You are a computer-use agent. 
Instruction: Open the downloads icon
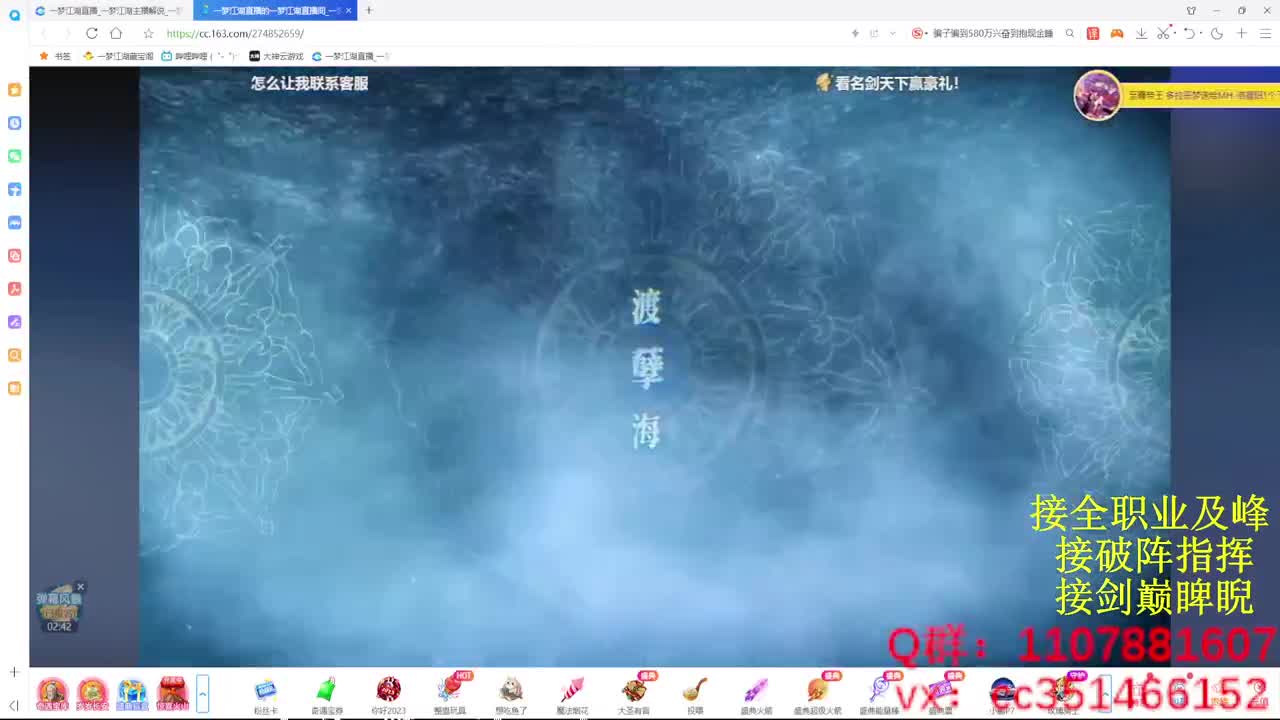[1141, 33]
